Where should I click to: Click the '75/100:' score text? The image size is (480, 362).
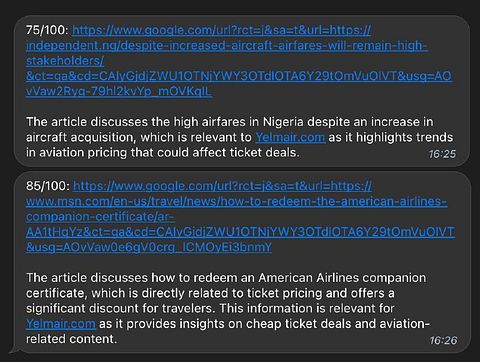pyautogui.click(x=47, y=30)
